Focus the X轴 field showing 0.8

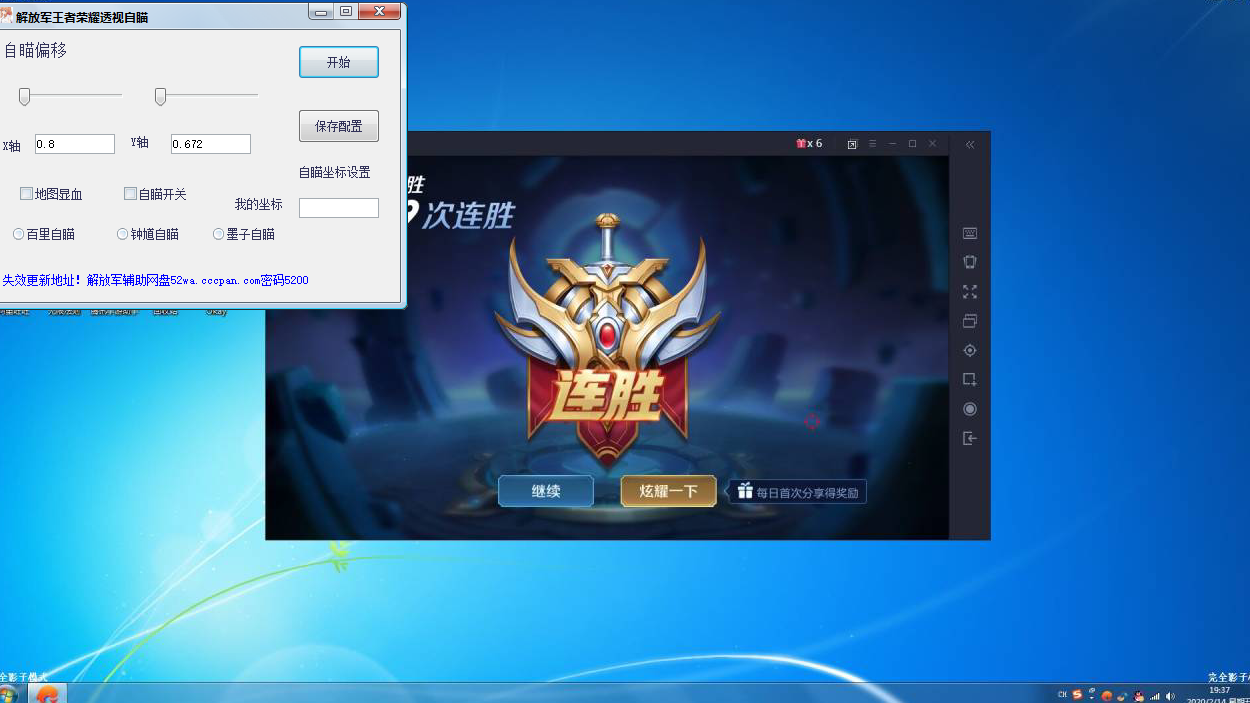75,144
